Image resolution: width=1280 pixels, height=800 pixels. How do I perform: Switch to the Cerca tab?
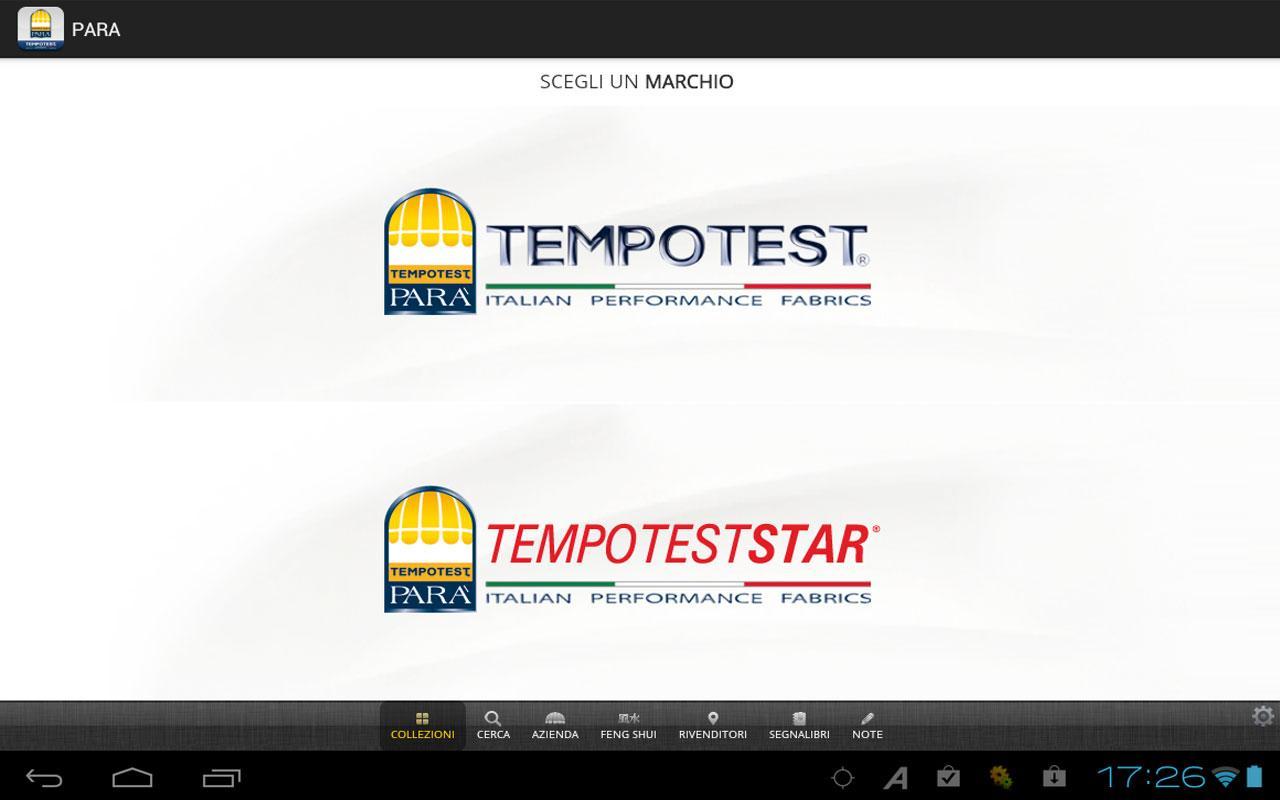click(x=493, y=725)
